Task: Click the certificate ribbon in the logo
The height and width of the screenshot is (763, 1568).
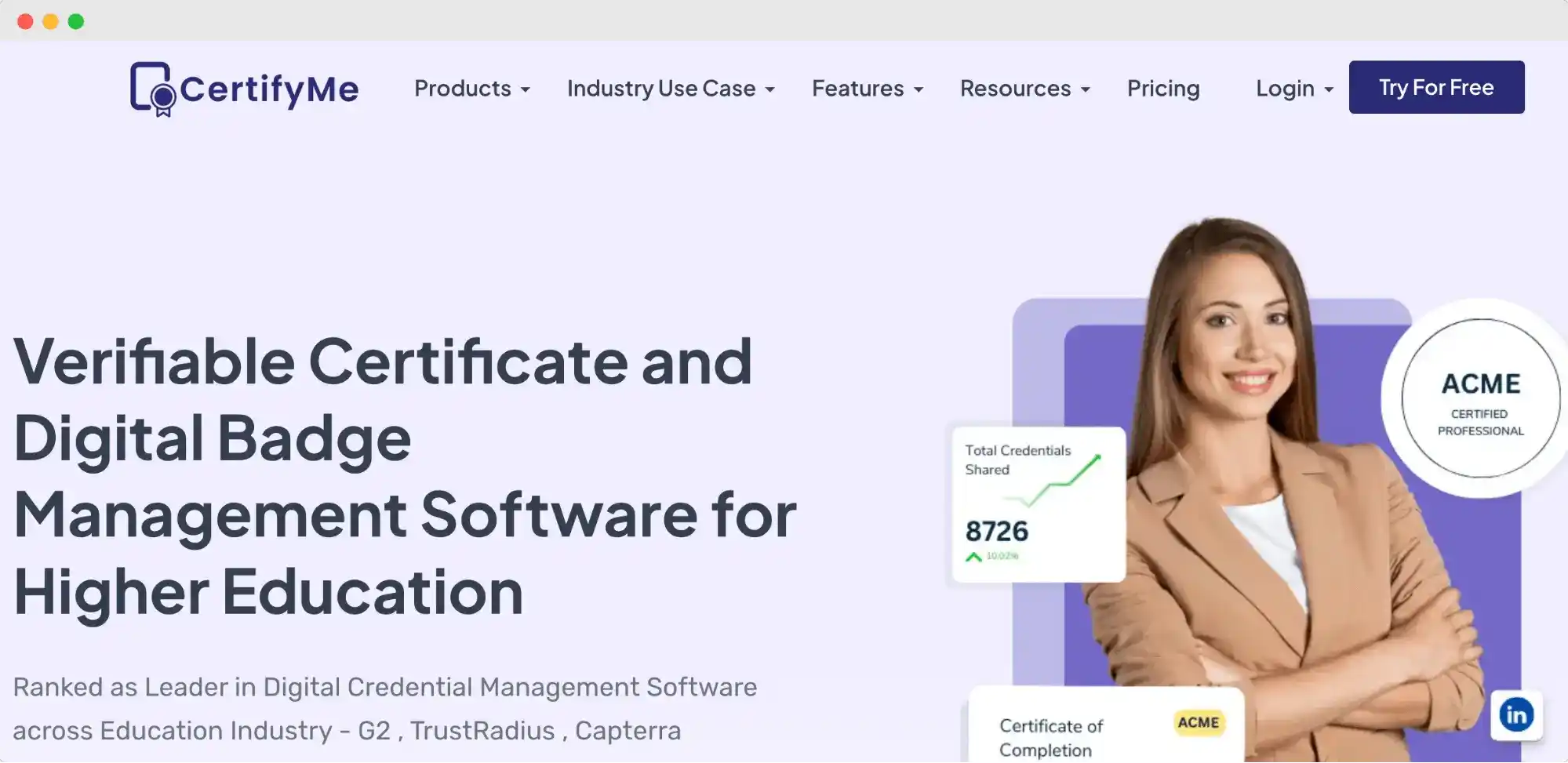Action: [161, 100]
